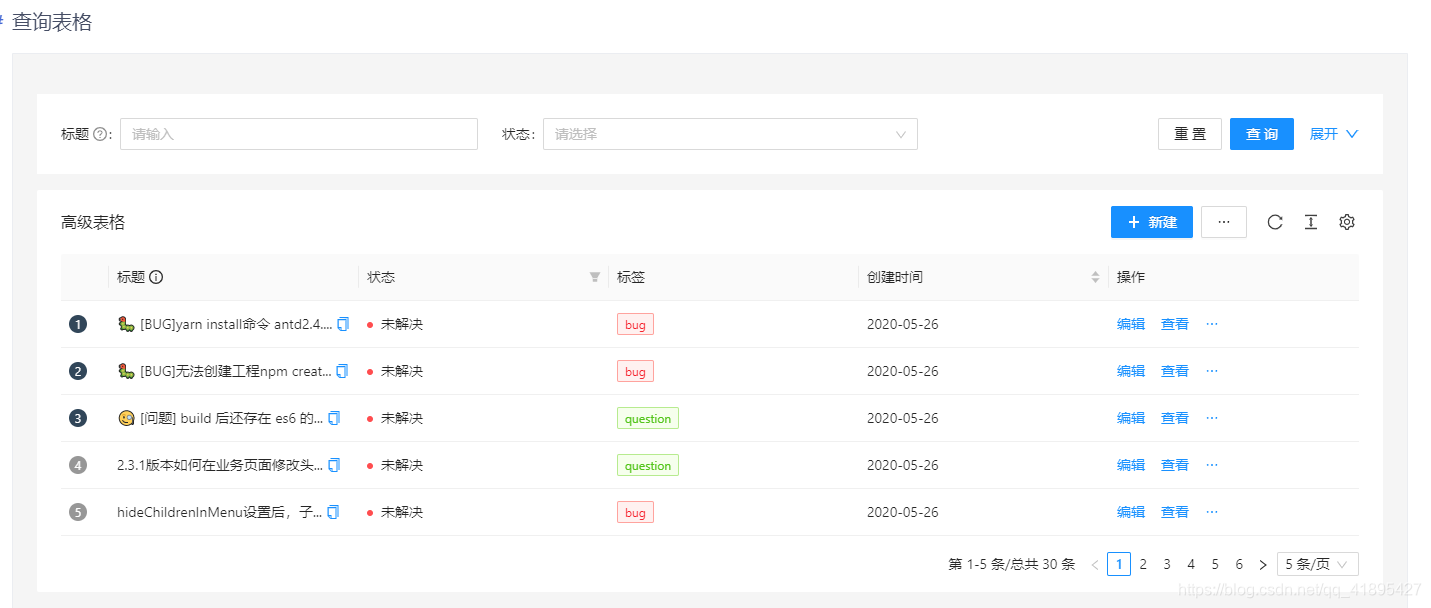Click the question tag in row 3

648,418
